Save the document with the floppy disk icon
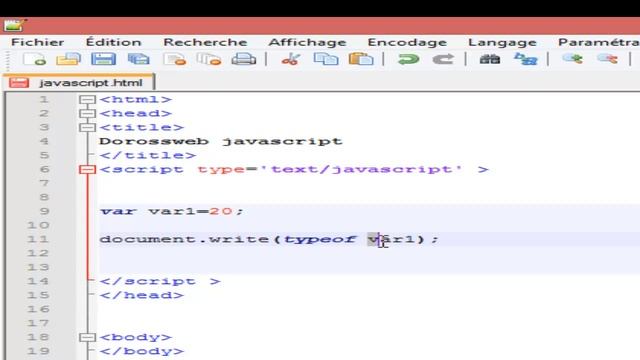640x360 pixels. 103,59
